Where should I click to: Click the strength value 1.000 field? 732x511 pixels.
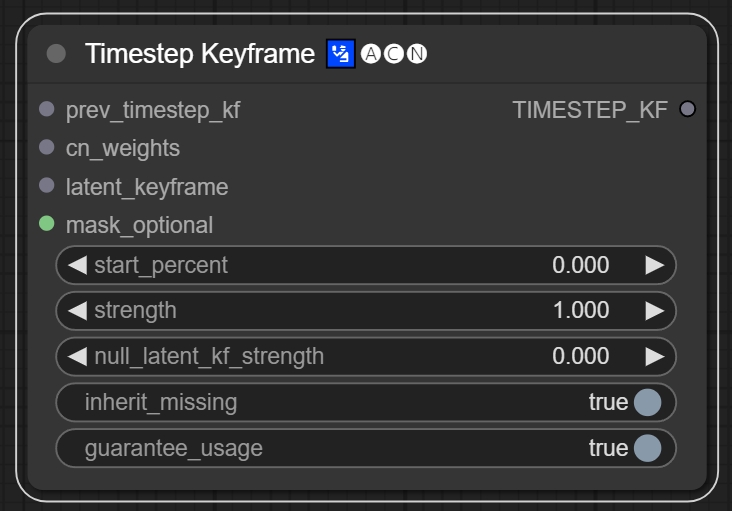coord(581,310)
